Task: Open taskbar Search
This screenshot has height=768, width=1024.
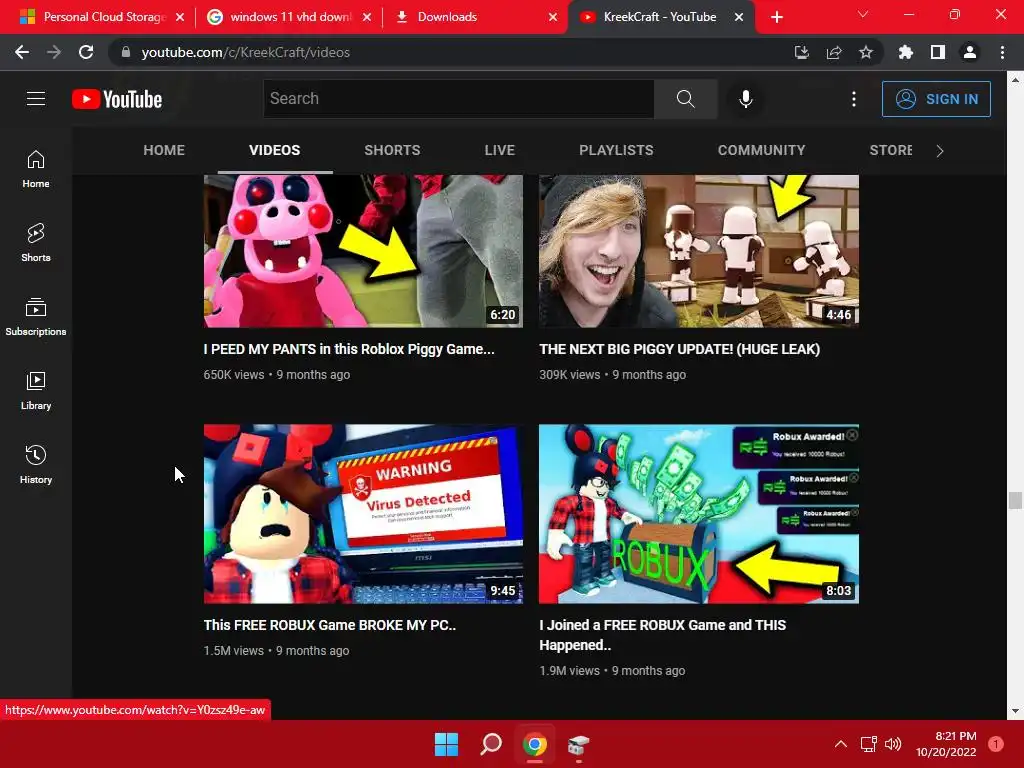Action: [490, 744]
